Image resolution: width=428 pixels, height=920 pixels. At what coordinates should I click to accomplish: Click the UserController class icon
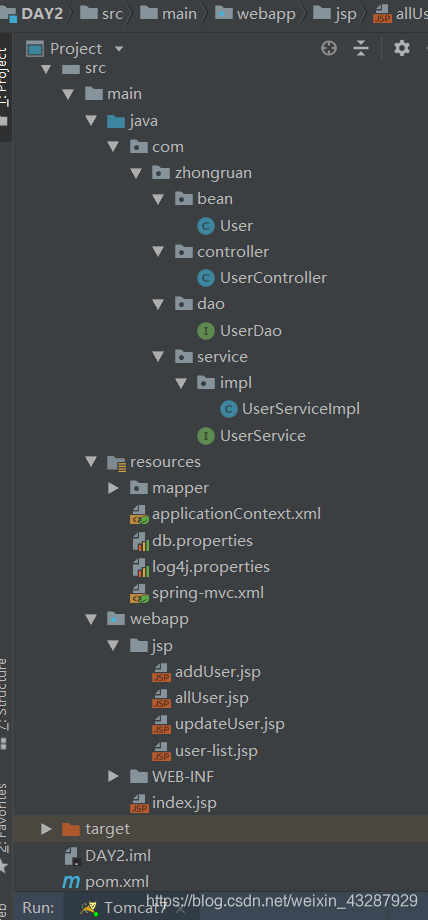(205, 278)
